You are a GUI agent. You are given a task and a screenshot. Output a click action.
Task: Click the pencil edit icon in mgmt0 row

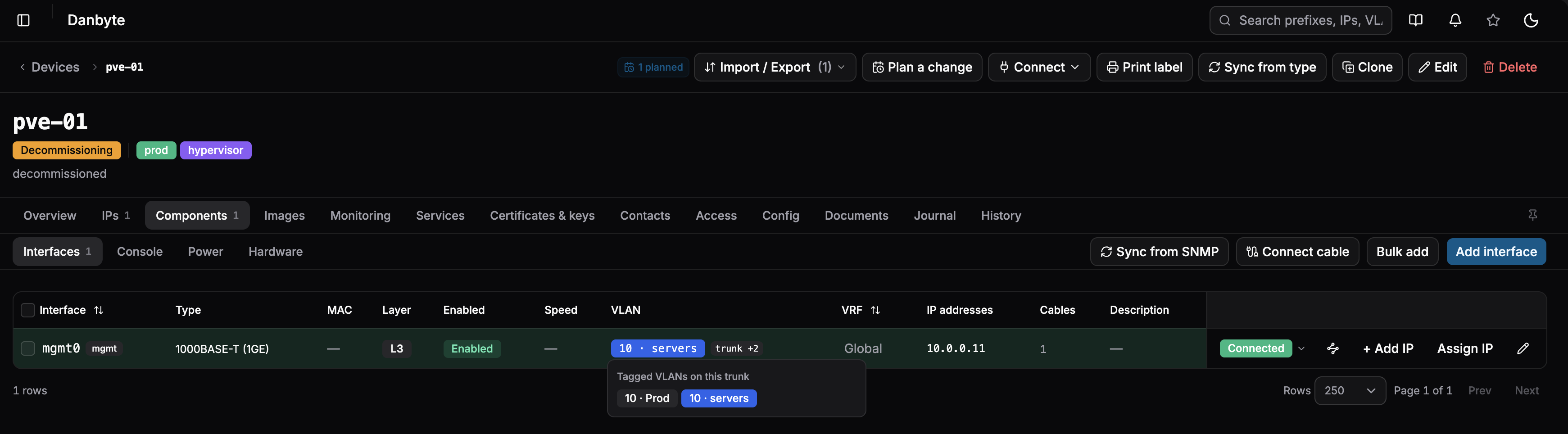(x=1523, y=348)
